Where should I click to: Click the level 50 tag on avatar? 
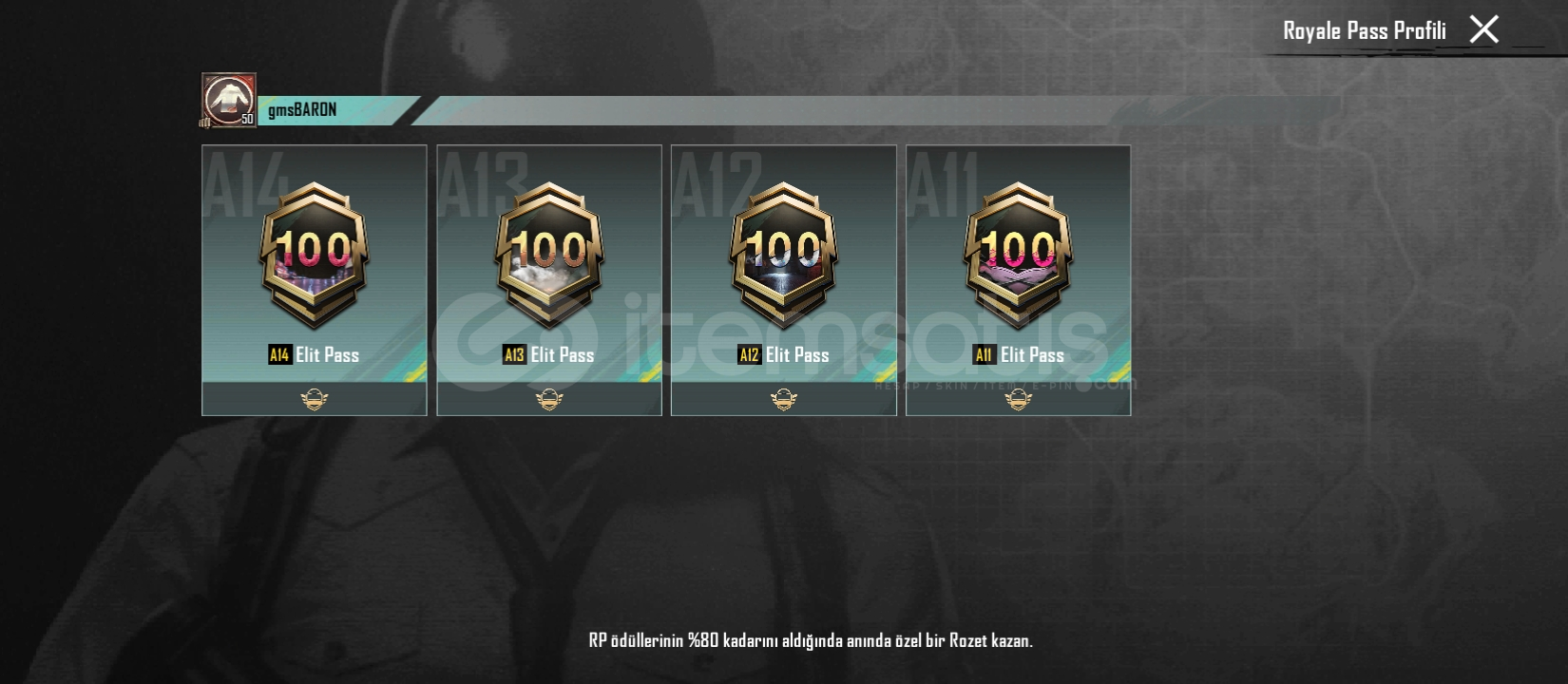point(246,119)
